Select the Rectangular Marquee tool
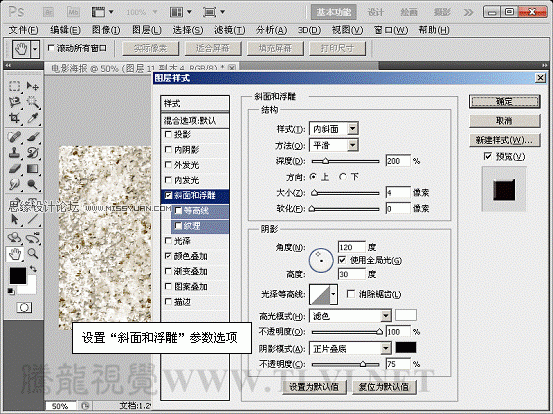The image size is (553, 414). [x=14, y=86]
